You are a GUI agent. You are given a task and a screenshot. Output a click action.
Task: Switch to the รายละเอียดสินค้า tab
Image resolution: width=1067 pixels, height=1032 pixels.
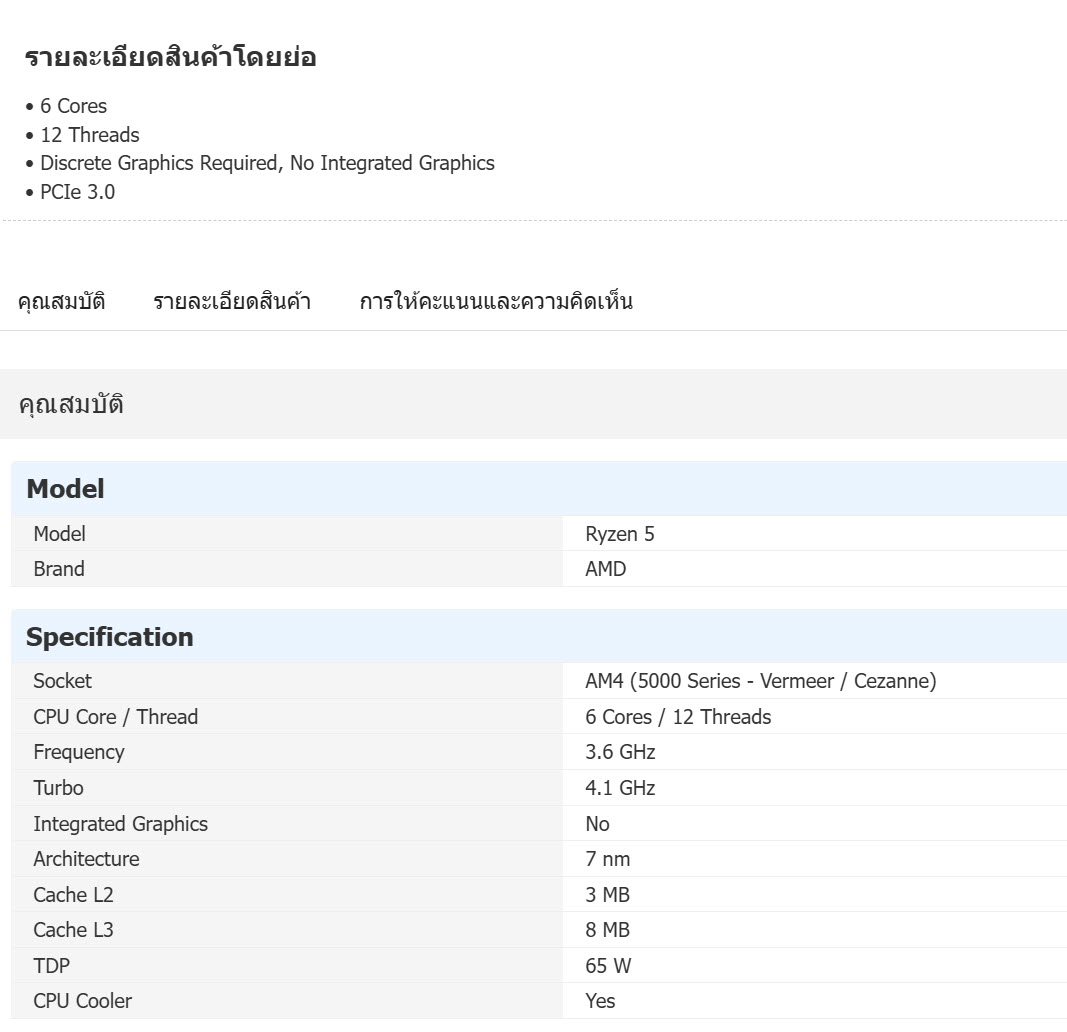click(x=232, y=302)
